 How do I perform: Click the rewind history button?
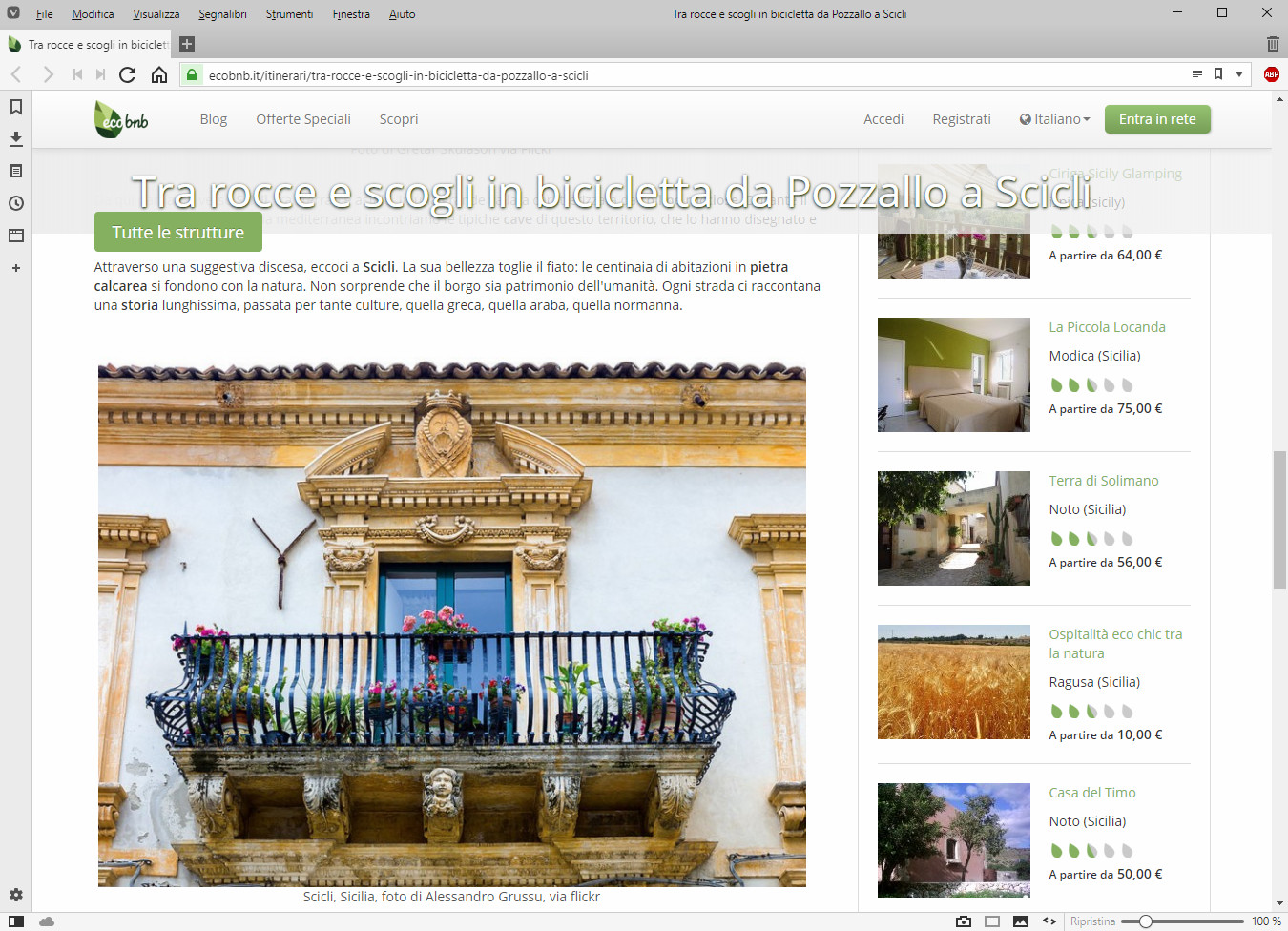coord(77,74)
